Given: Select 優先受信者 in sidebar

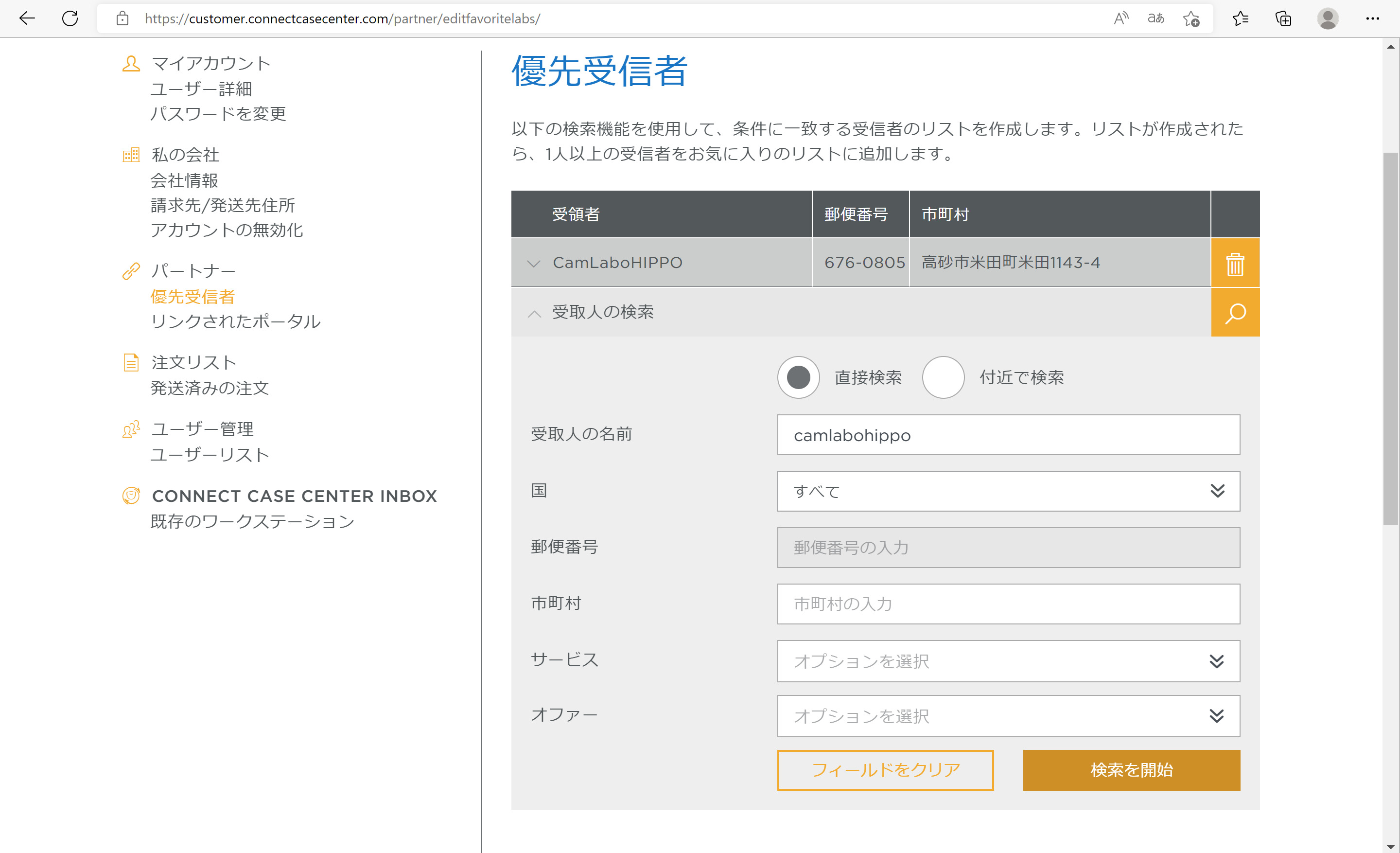Looking at the screenshot, I should [192, 297].
